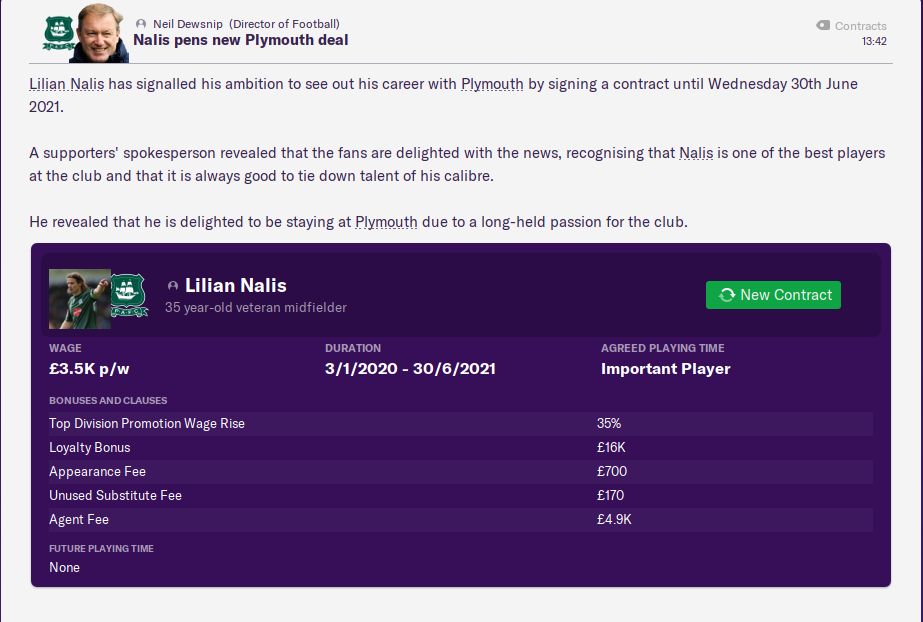Open 'Plymouth' link in the last paragraph
The image size is (923, 622).
[x=386, y=222]
